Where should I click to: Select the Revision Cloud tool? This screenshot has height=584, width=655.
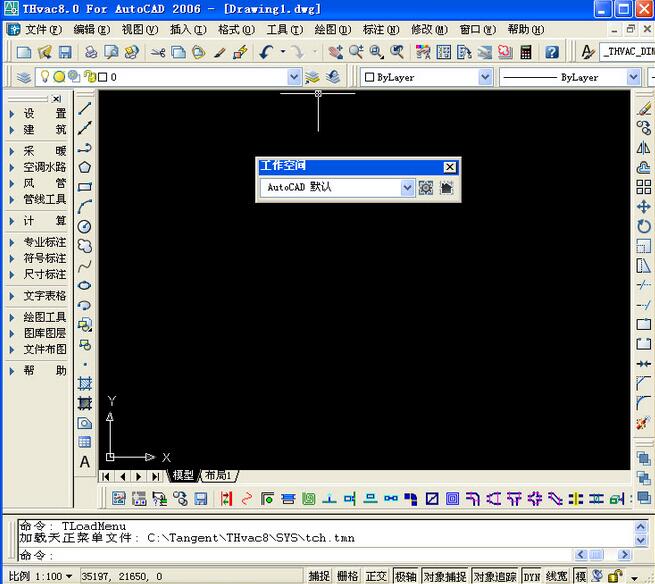85,246
